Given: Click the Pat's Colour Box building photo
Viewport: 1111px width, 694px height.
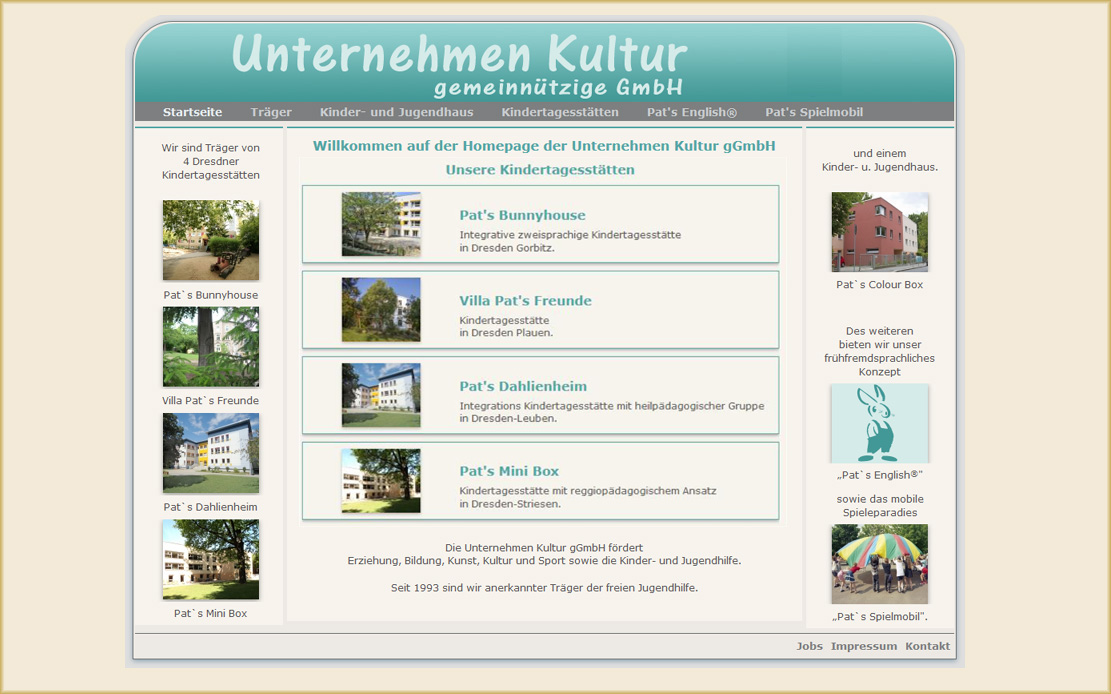Looking at the screenshot, I should tap(879, 232).
